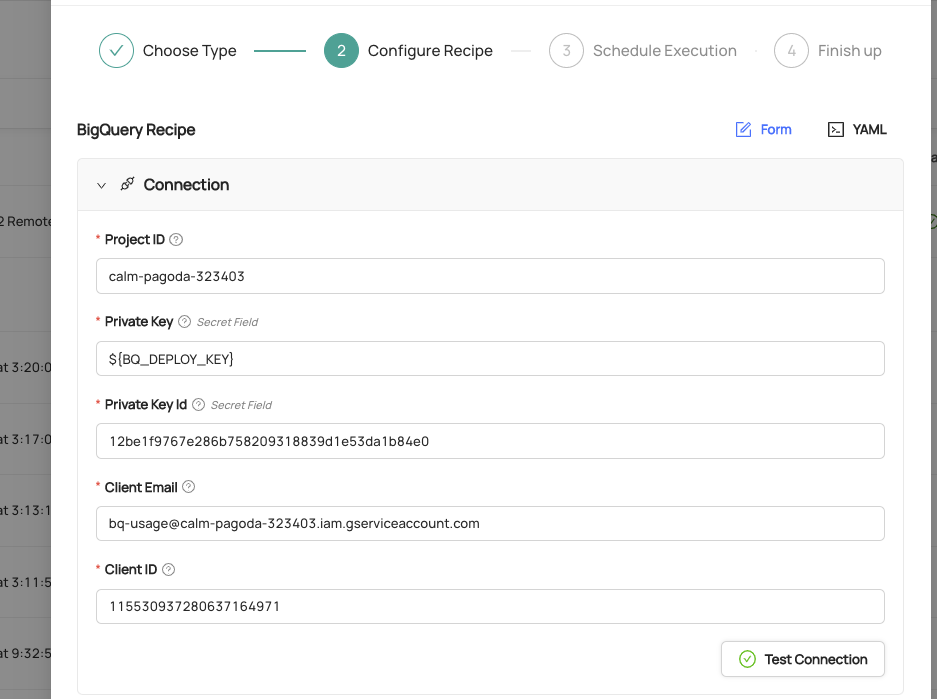Click the Client Email input field
The image size is (937, 699).
point(490,523)
